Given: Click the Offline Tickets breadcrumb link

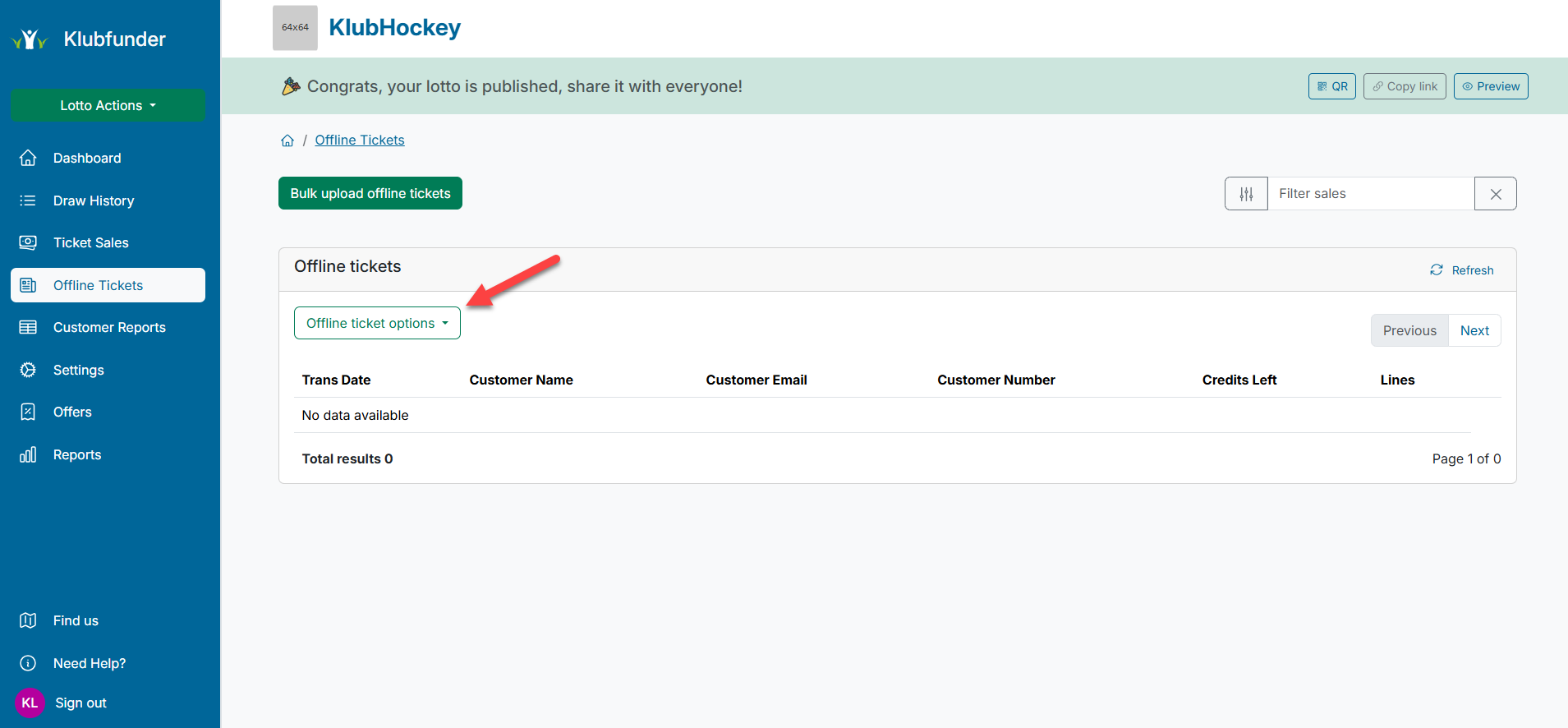Looking at the screenshot, I should 359,141.
